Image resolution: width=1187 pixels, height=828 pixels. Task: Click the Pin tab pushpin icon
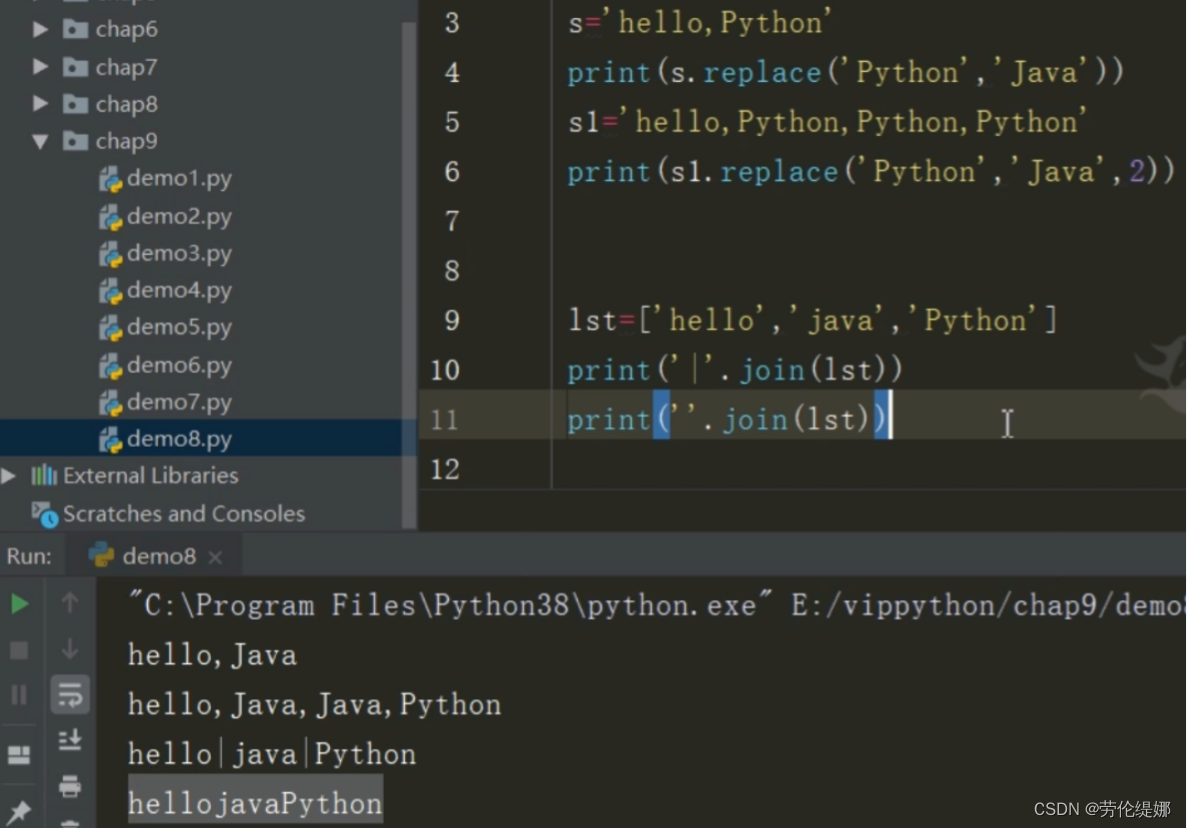coord(19,811)
